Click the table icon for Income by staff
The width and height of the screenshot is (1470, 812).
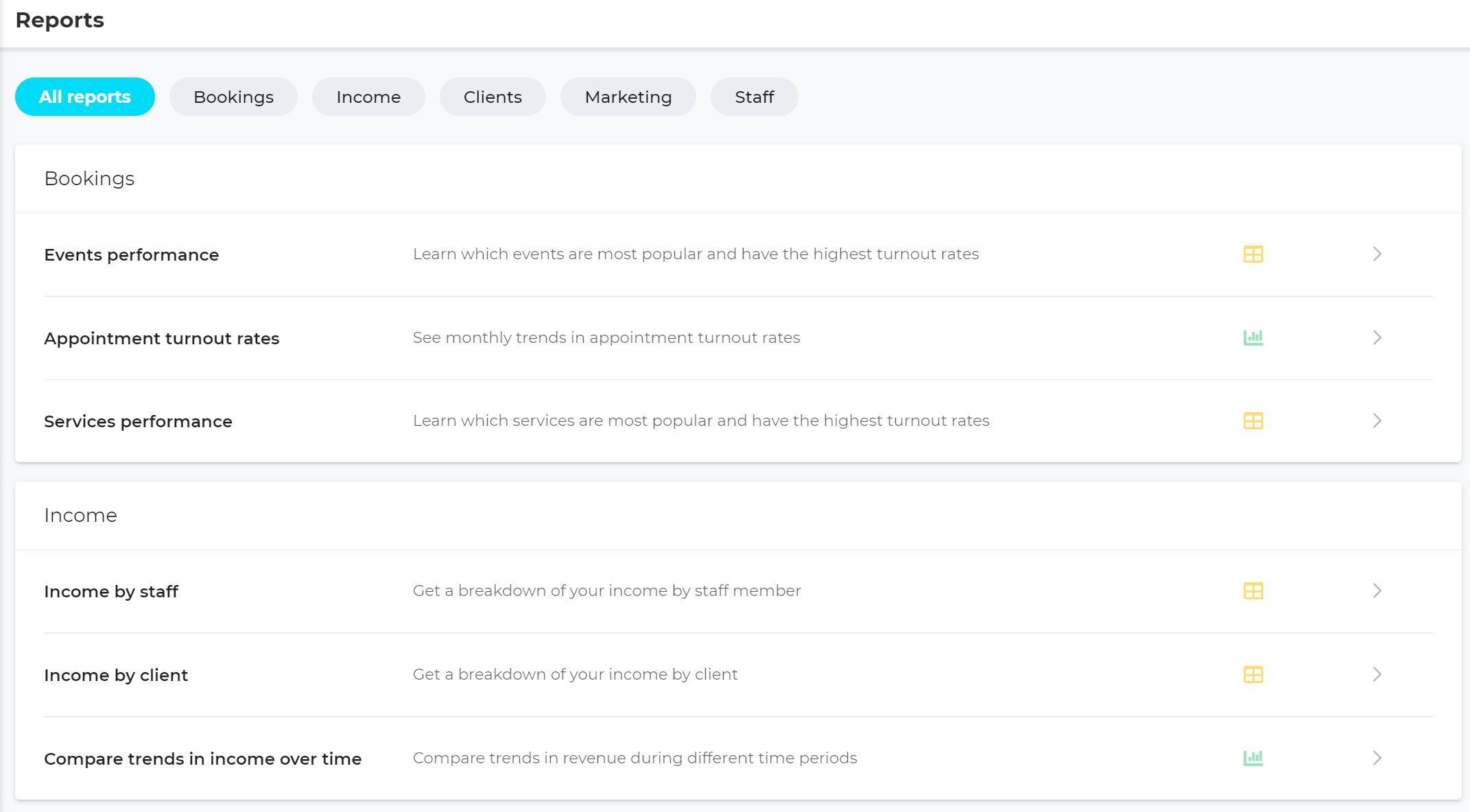pyautogui.click(x=1253, y=591)
